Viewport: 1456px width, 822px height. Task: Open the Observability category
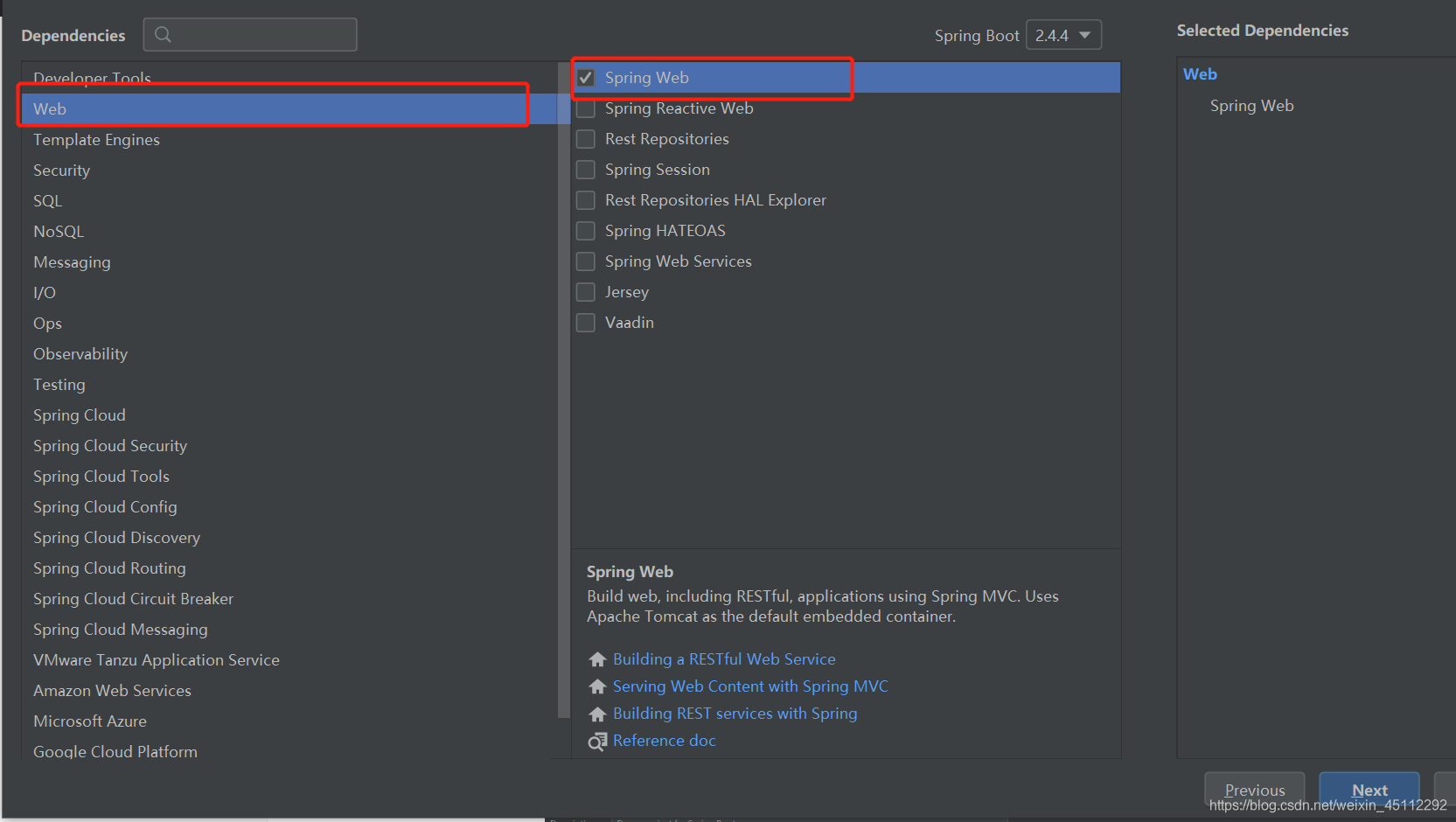(x=289, y=354)
